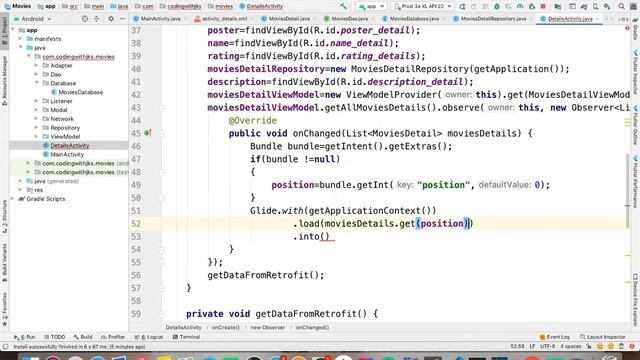Click the Profile app gauge icon

point(520,6)
